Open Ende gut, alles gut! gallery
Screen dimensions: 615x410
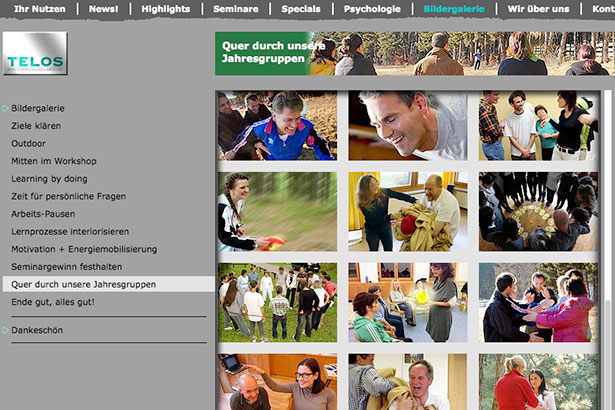pos(53,302)
